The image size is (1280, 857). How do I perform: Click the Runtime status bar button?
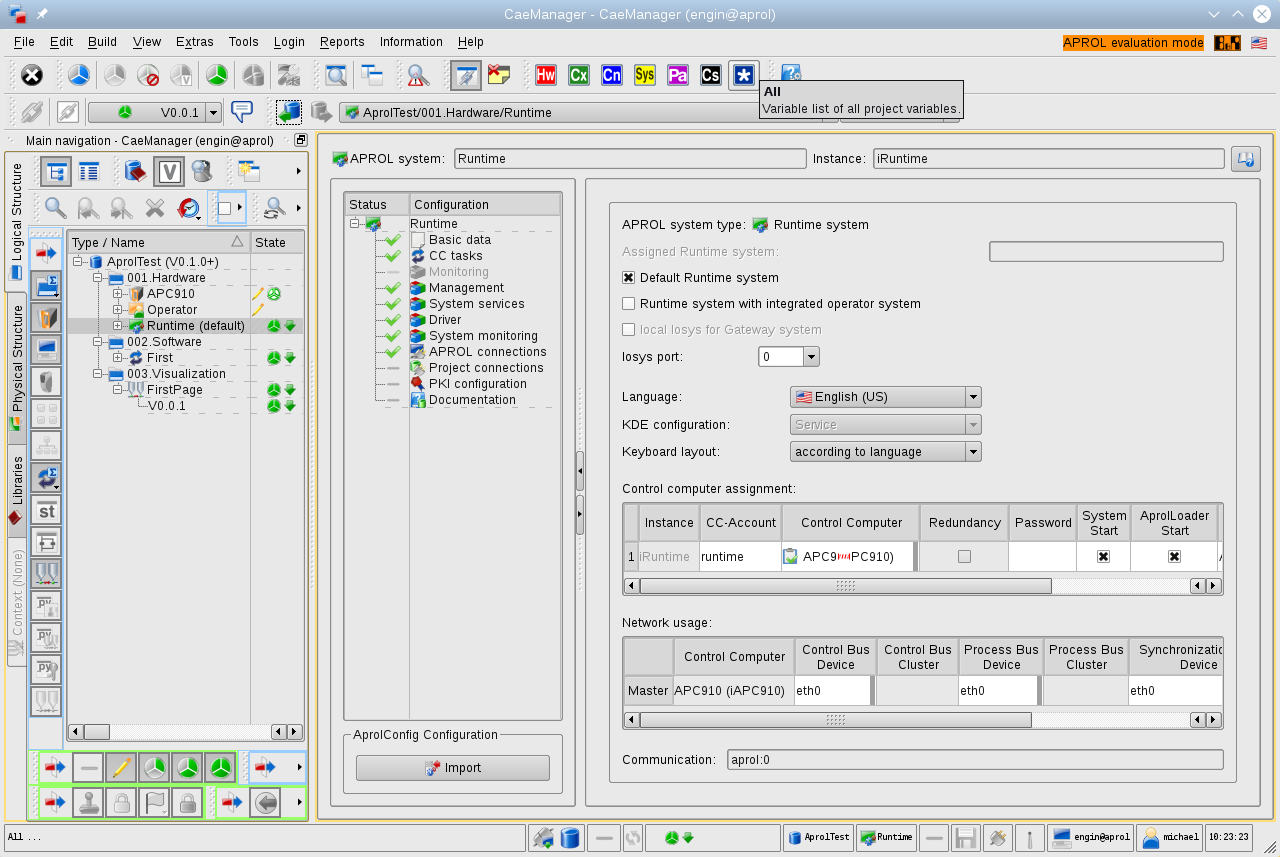[887, 837]
